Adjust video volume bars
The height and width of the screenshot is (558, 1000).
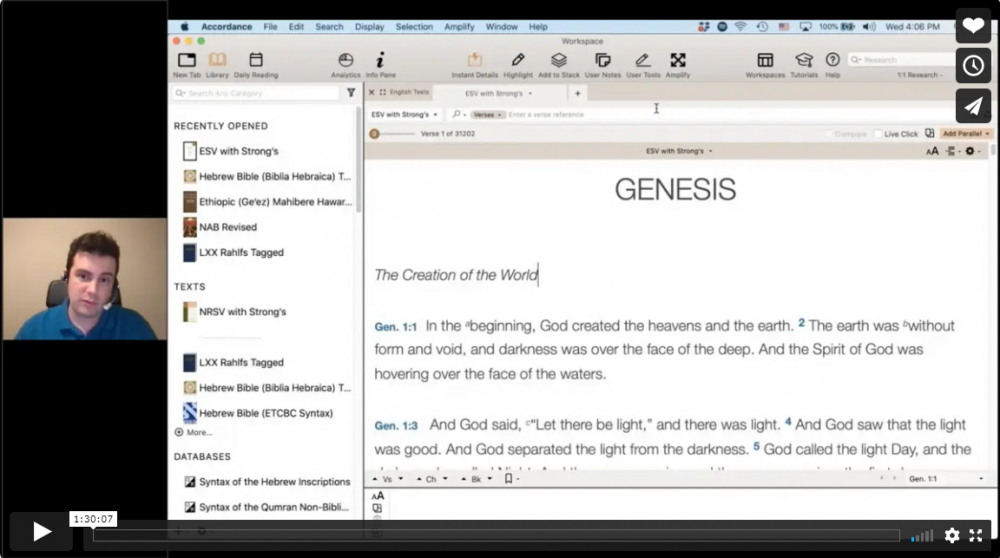(922, 536)
